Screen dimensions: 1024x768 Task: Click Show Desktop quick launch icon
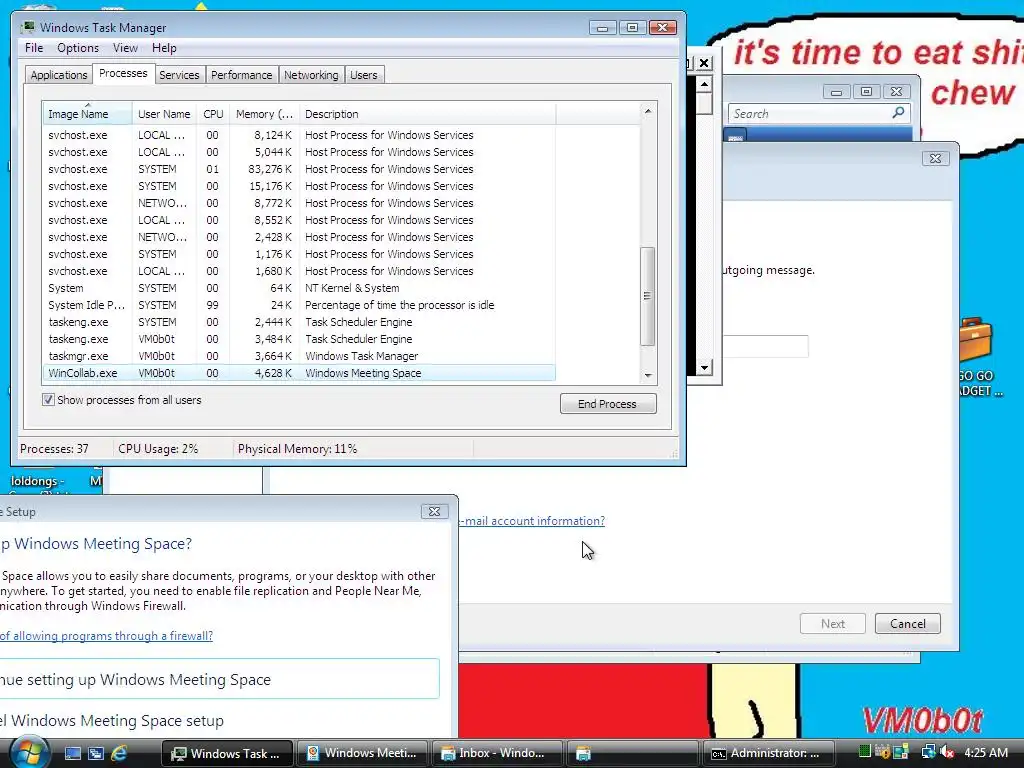coord(72,753)
